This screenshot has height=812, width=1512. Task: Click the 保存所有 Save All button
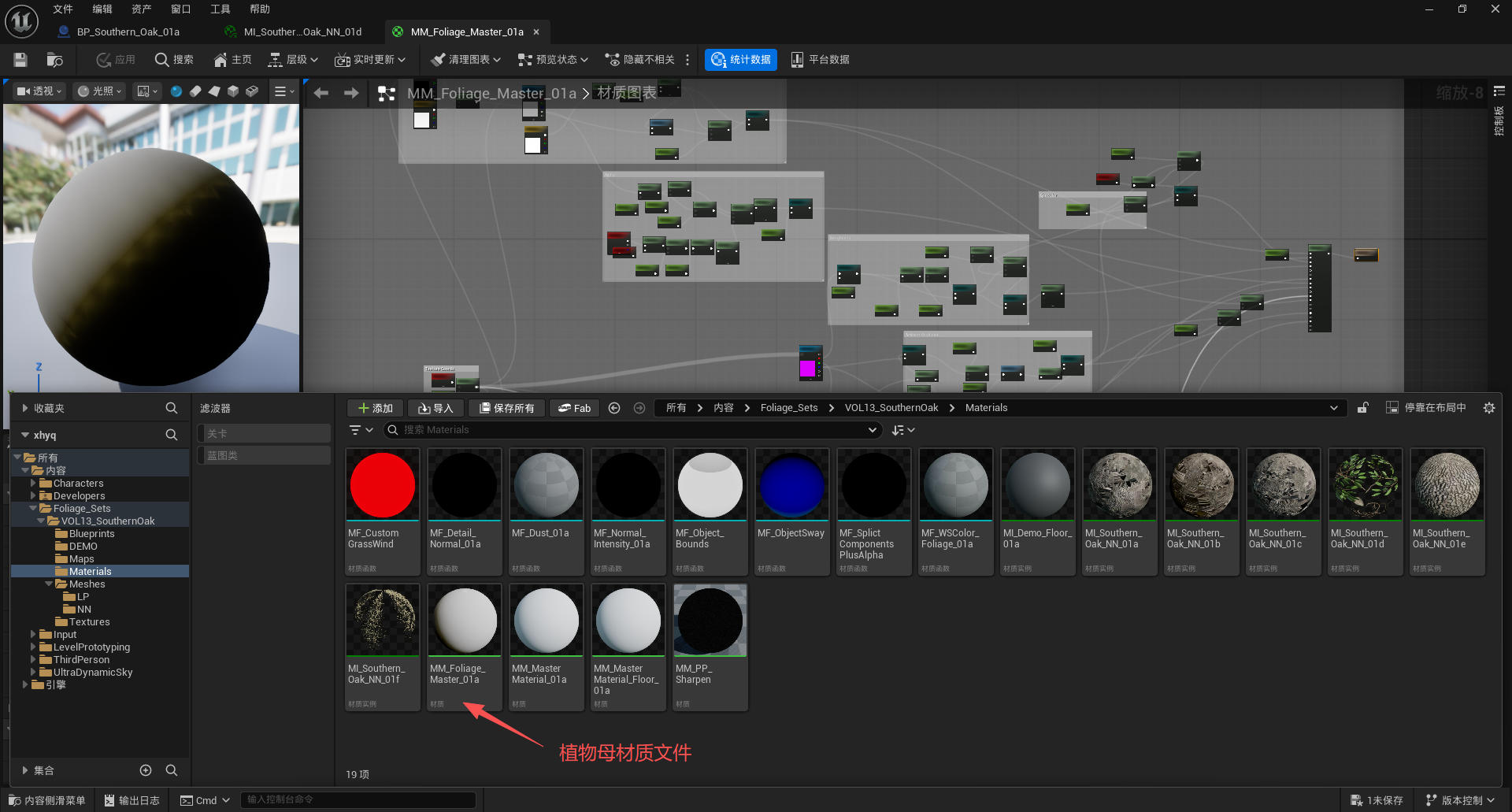click(506, 408)
